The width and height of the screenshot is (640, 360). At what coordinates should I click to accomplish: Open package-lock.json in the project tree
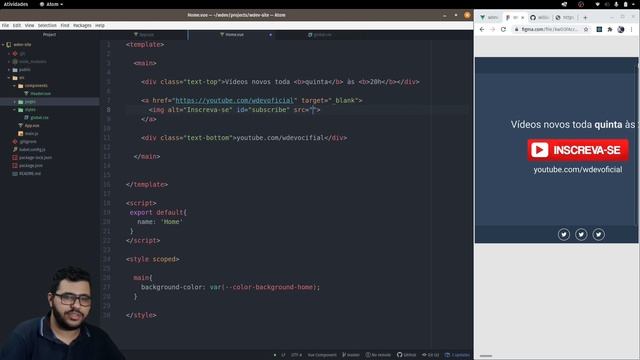36,158
